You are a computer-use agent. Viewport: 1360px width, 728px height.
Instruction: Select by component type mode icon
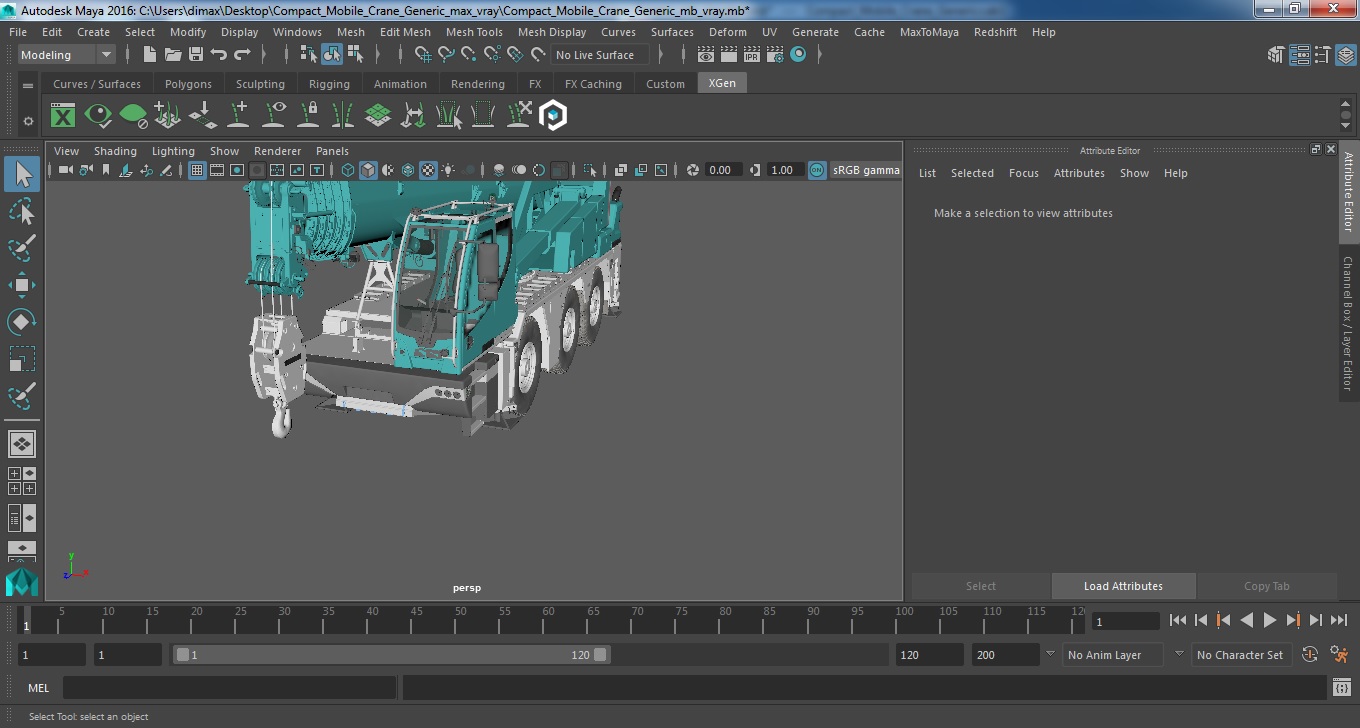[x=355, y=55]
